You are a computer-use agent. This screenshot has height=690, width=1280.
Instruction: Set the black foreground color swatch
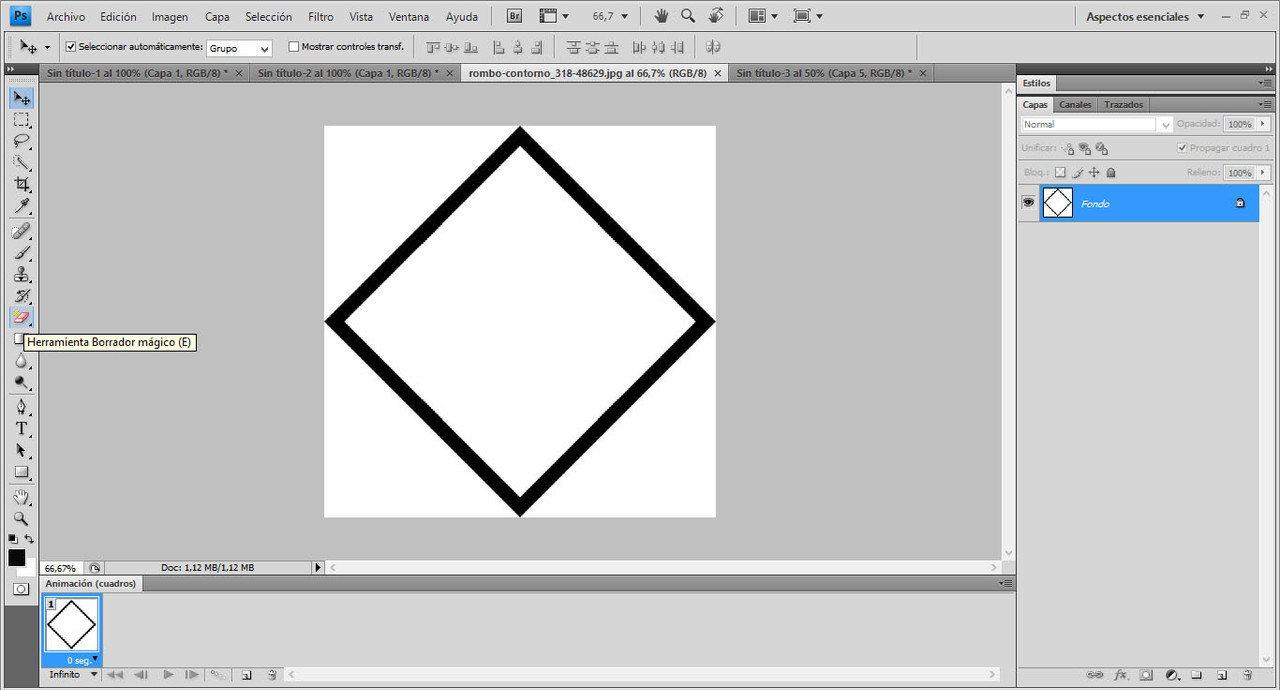[16, 558]
